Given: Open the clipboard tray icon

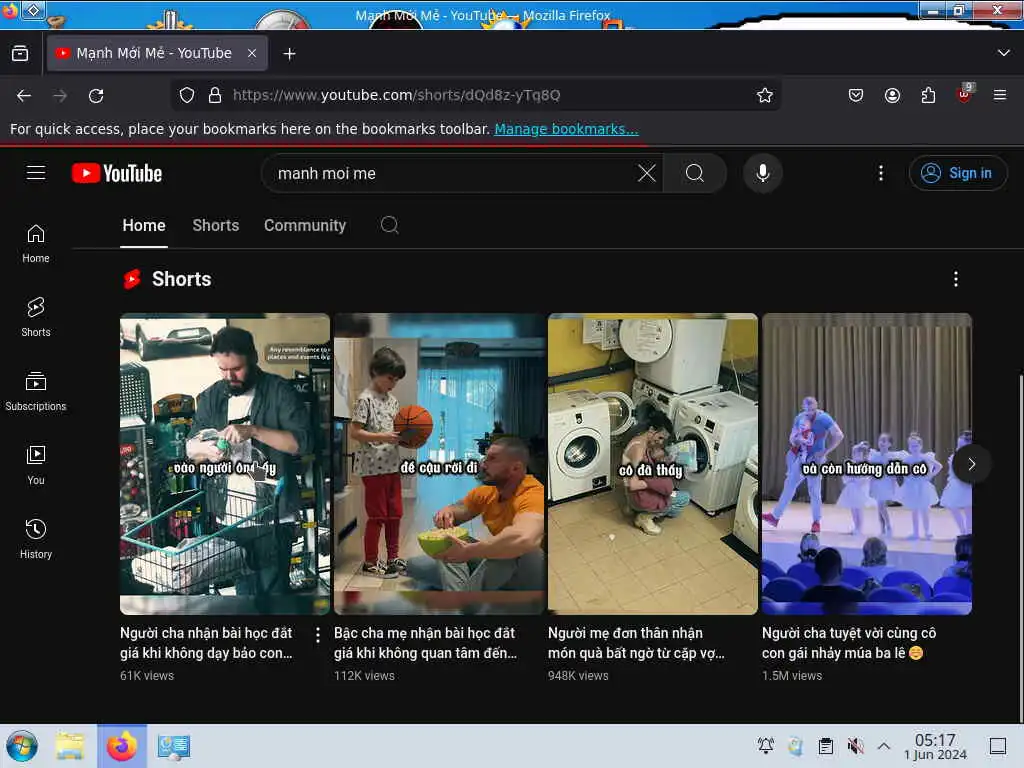Looking at the screenshot, I should click(x=825, y=746).
